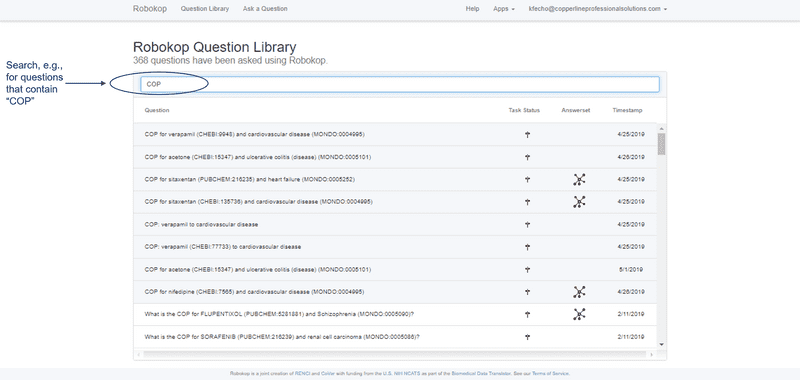
Task: Click the 5/1/2019 timestamp cell
Action: [631, 269]
